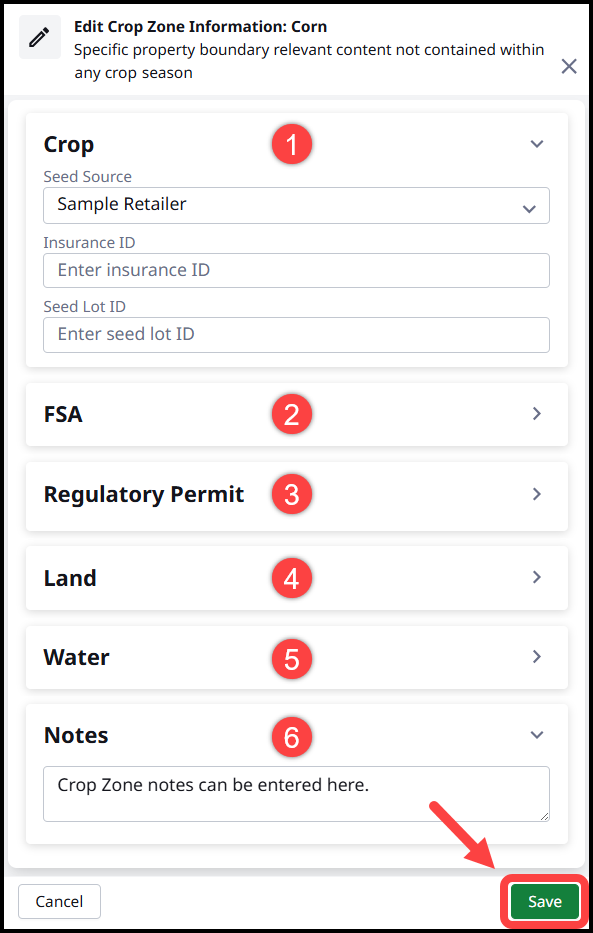This screenshot has width=593, height=933.
Task: Expand the Regulatory Permit section
Action: coord(537,494)
